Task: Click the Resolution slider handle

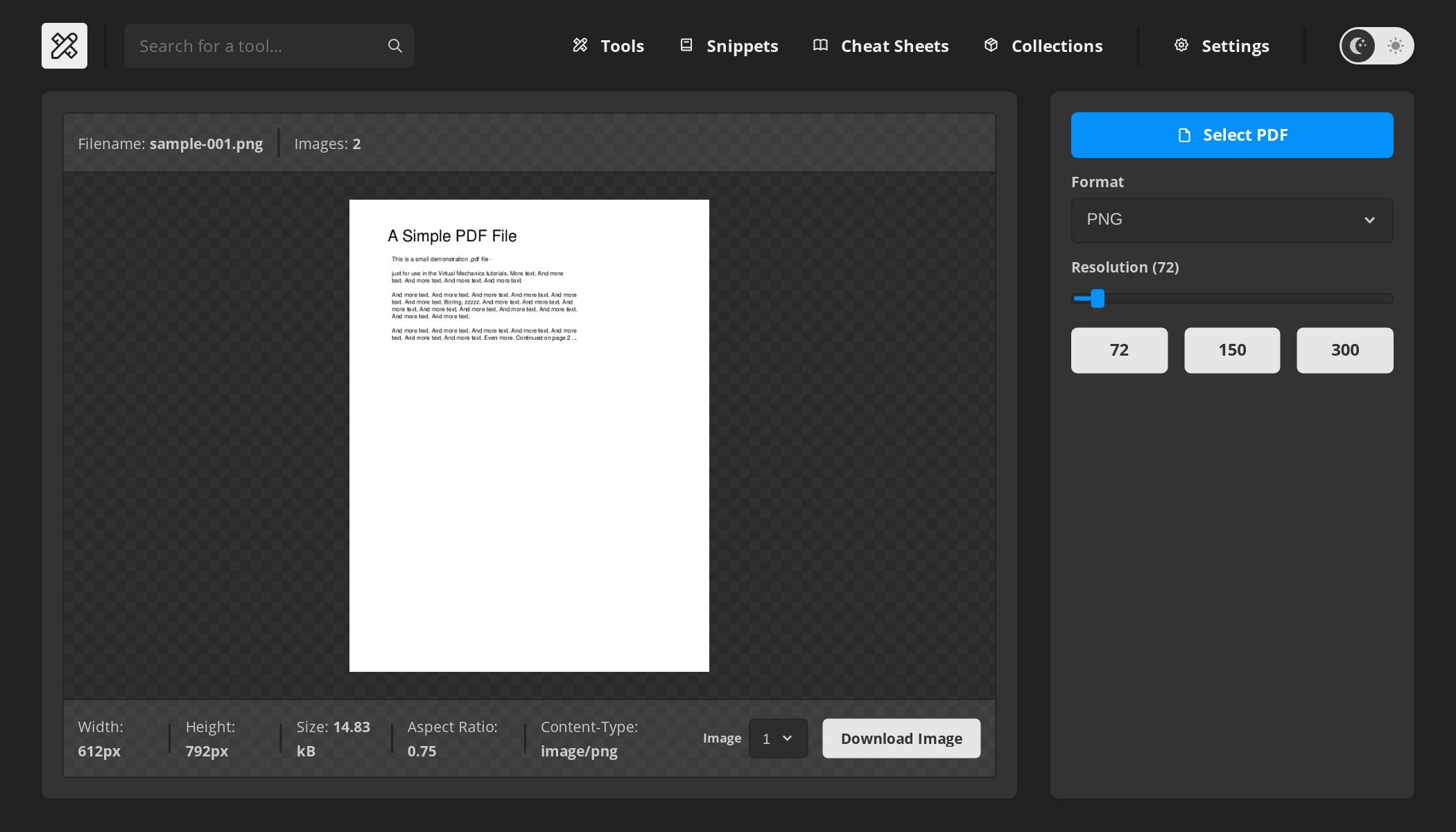Action: click(x=1098, y=299)
